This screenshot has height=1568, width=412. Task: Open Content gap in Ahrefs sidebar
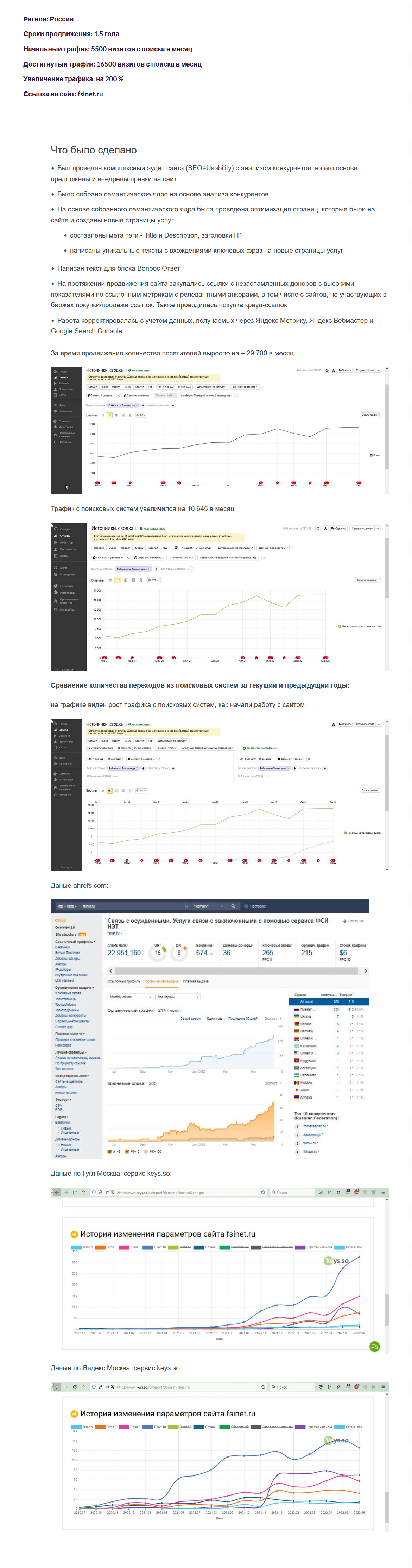63,1026
